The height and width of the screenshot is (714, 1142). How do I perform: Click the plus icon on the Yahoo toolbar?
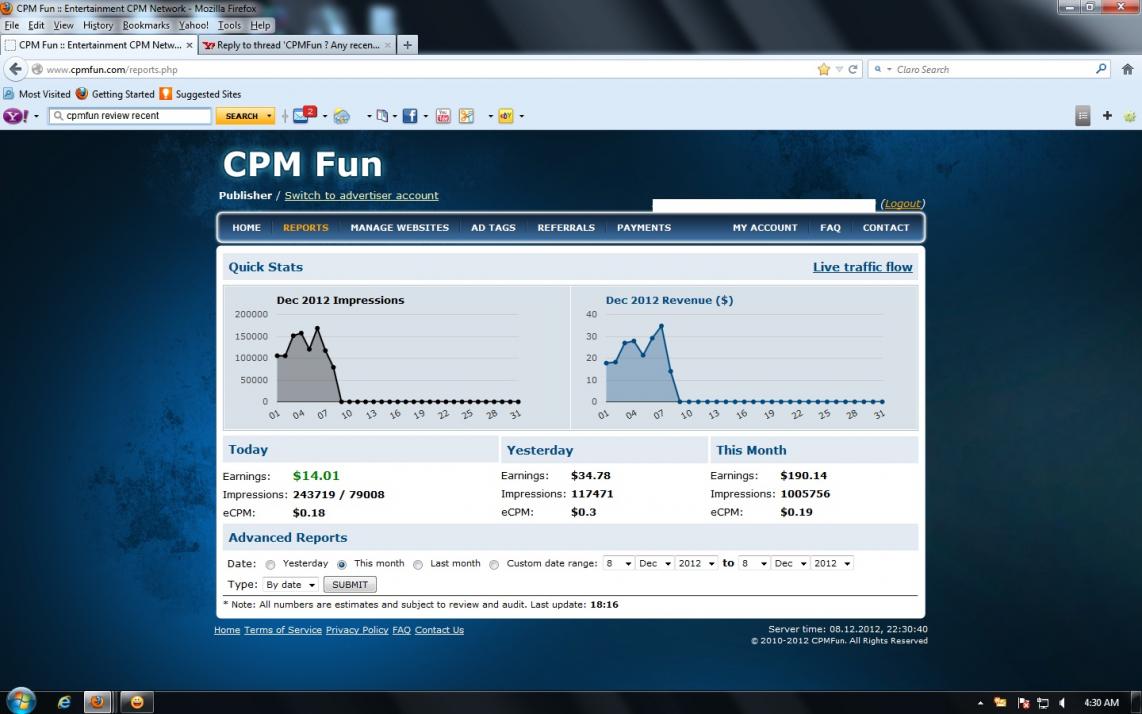[1107, 115]
